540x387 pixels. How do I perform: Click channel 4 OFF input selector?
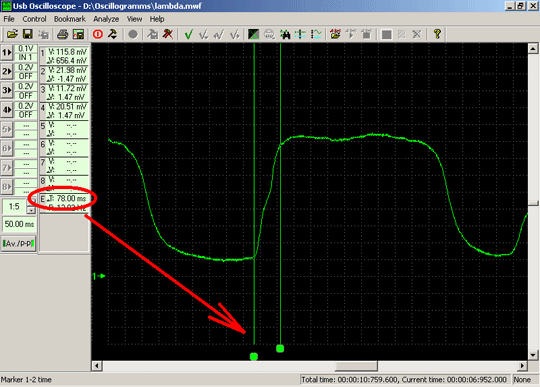coord(25,114)
